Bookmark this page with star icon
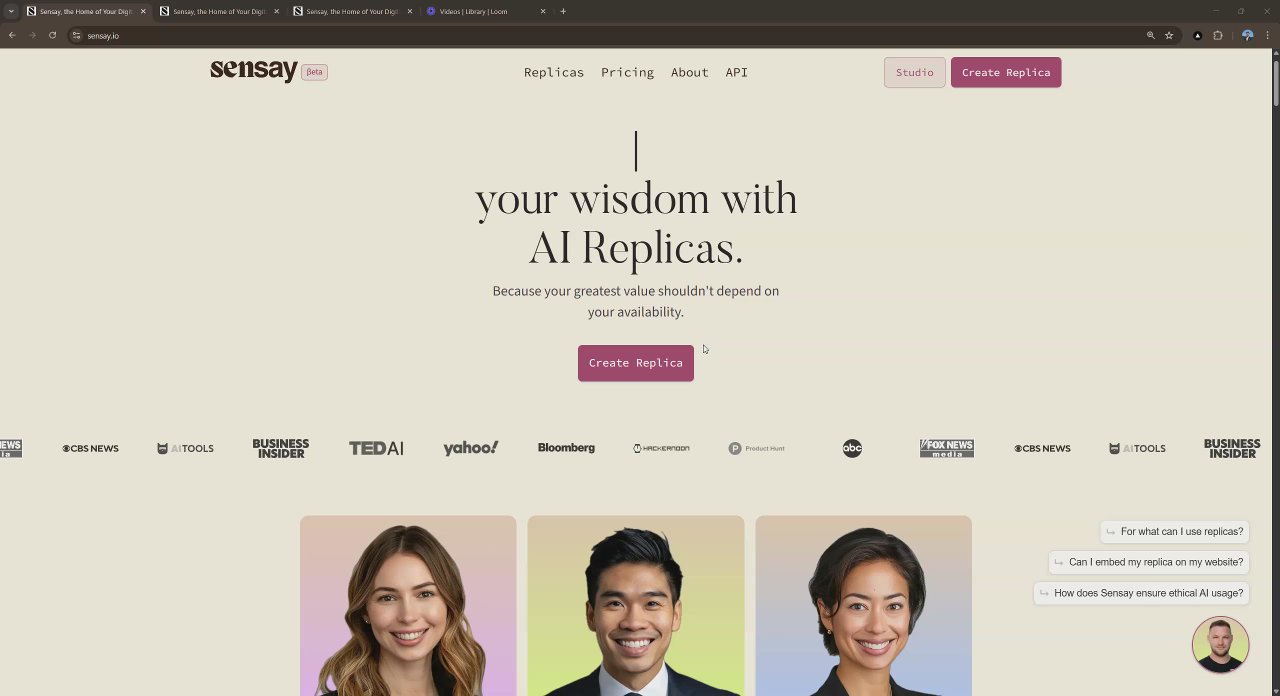Screen dimensions: 1280x696 pos(1169,35)
